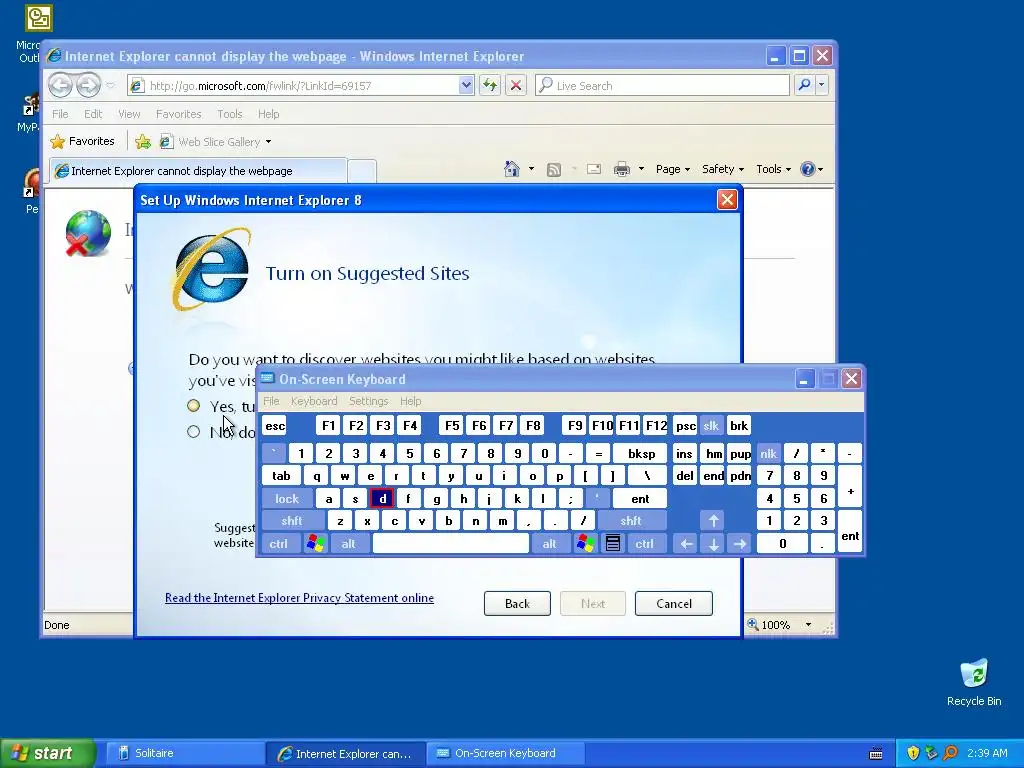Viewport: 1024px width, 768px height.
Task: Switch to Solitaire in the taskbar
Action: pos(184,753)
